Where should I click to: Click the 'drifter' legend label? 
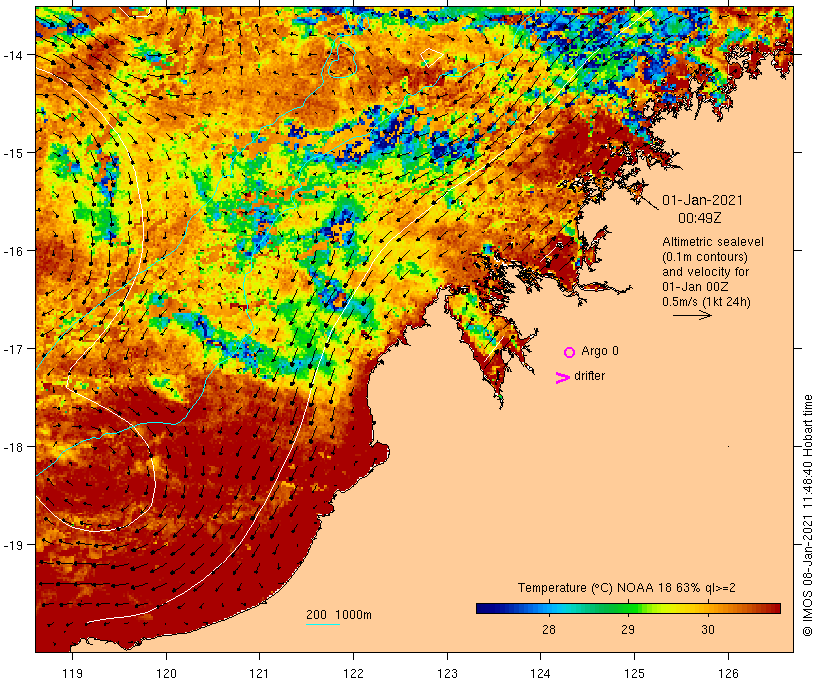(x=589, y=376)
